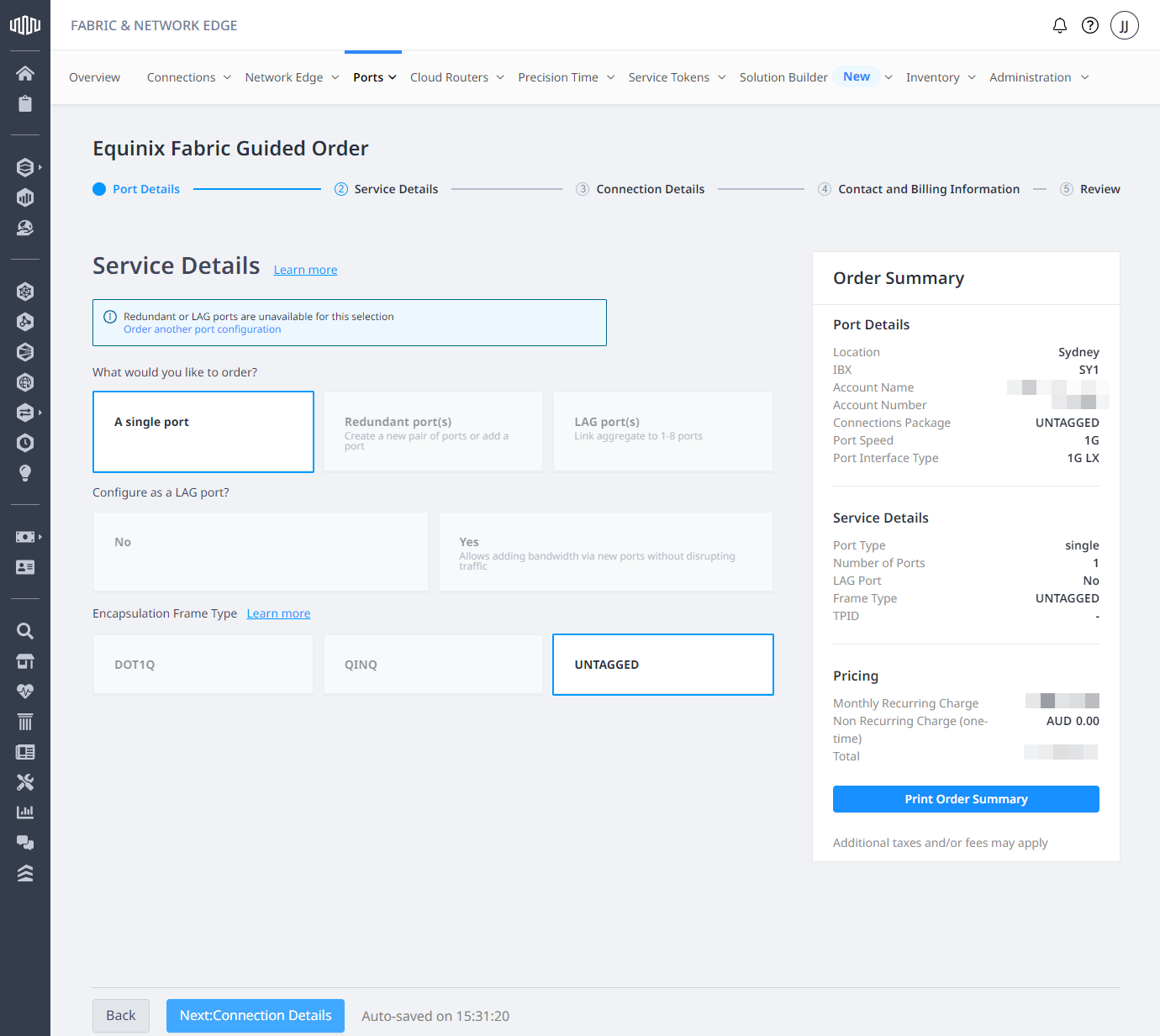Open the lightbulb icon in the sidebar

25,473
